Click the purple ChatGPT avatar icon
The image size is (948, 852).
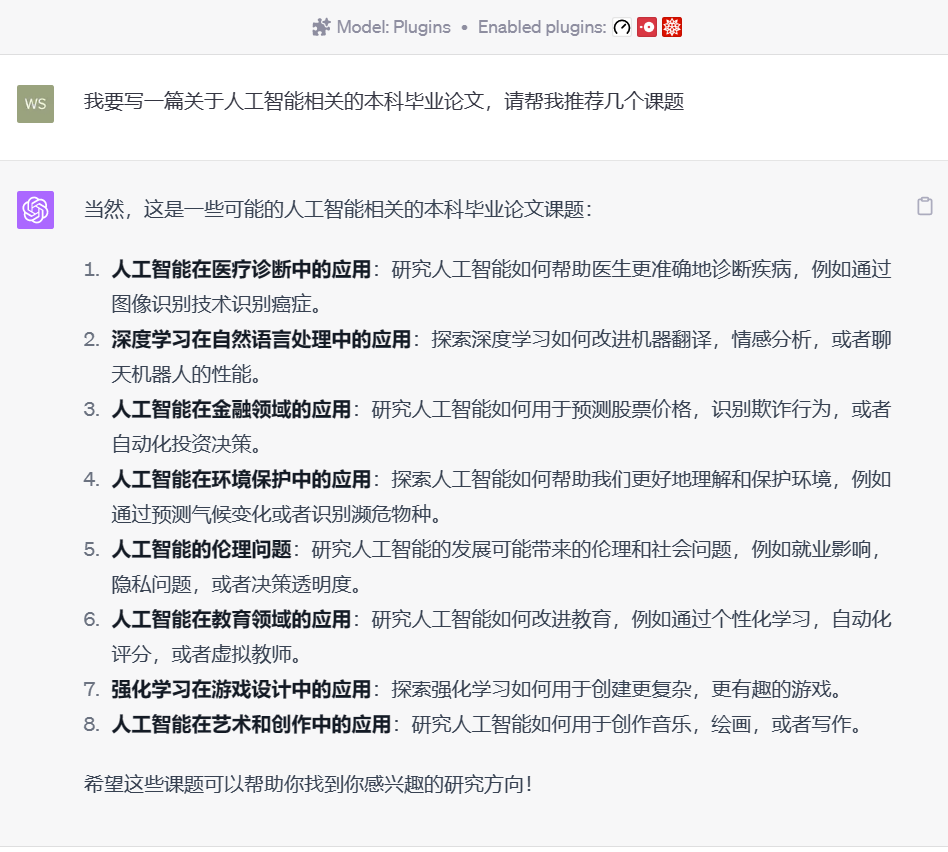click(36, 210)
